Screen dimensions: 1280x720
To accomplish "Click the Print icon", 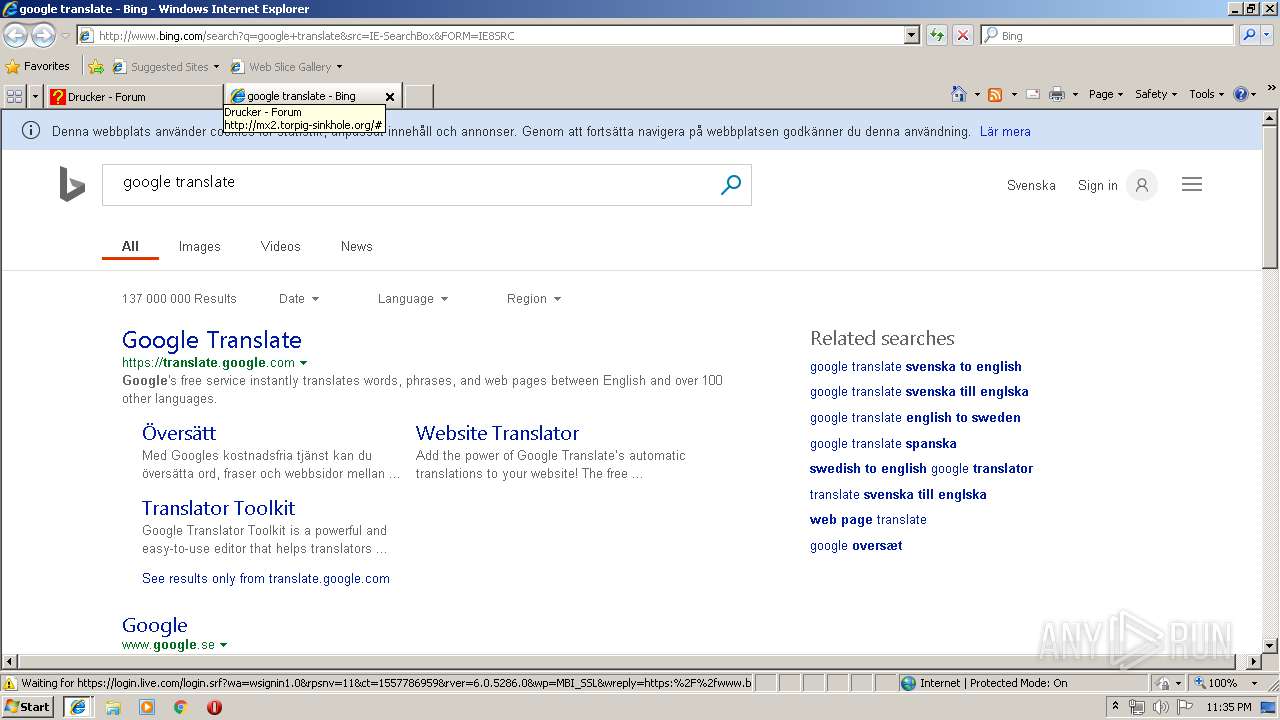I will tap(1057, 94).
